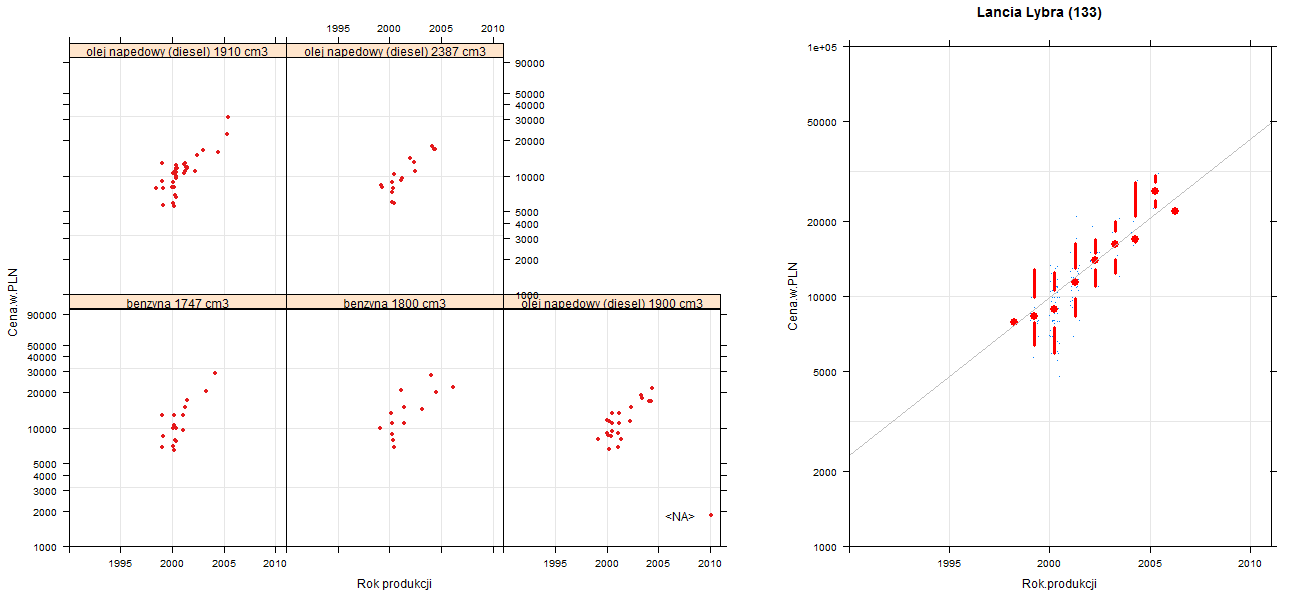Click the "1000" tick on the Lancia Lybra plot
This screenshot has height=600, width=1300.
pos(826,547)
